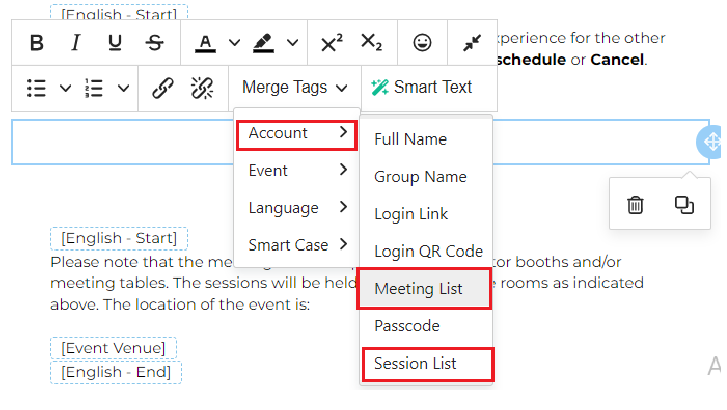This screenshot has height=410, width=727.
Task: Click the superscript formatting icon
Action: tap(332, 43)
